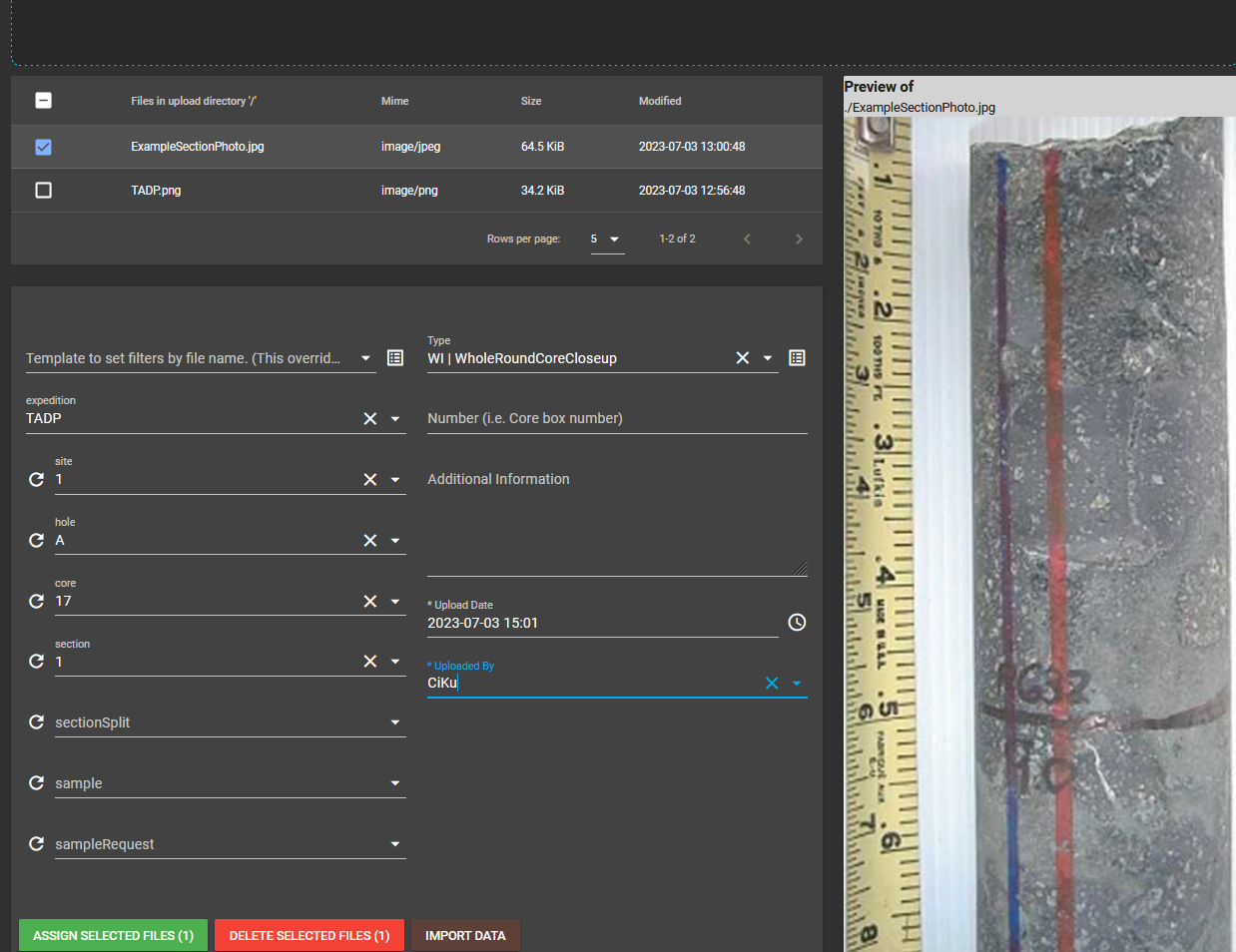This screenshot has height=952, width=1236.
Task: Clear the core 17 value
Action: (x=370, y=602)
